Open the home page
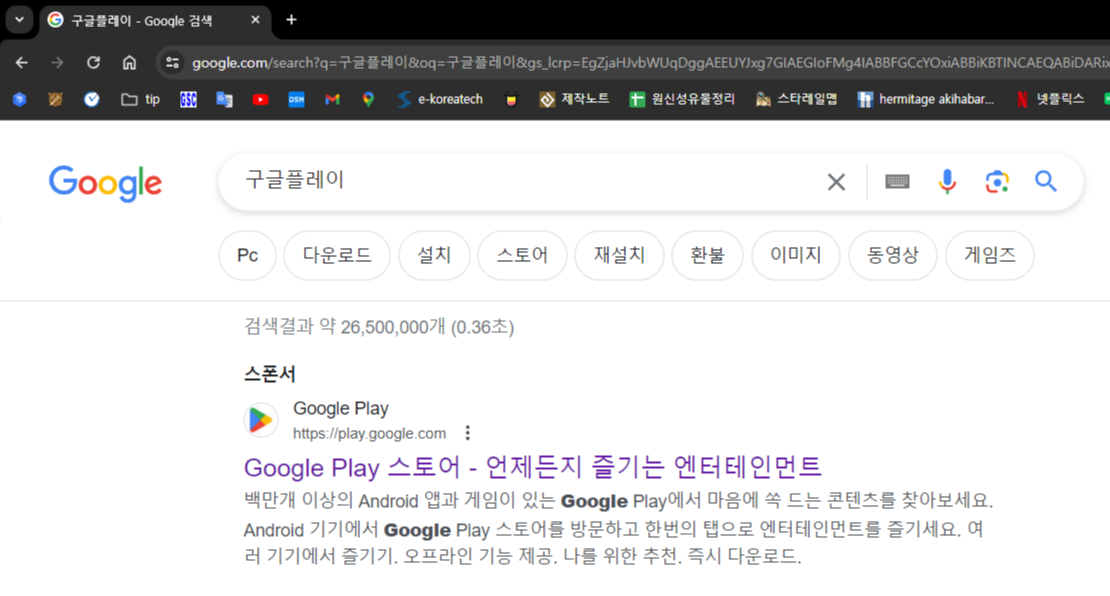 pyautogui.click(x=129, y=63)
